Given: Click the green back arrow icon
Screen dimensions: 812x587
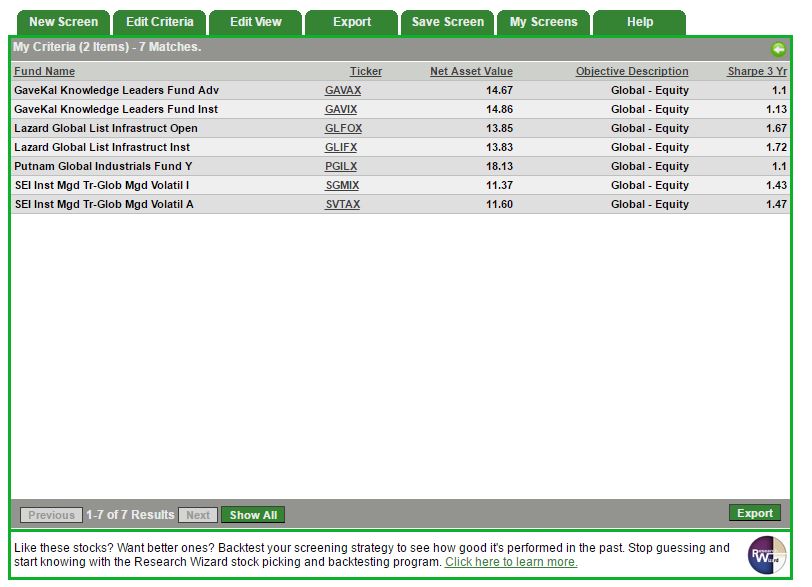Looking at the screenshot, I should 778,49.
